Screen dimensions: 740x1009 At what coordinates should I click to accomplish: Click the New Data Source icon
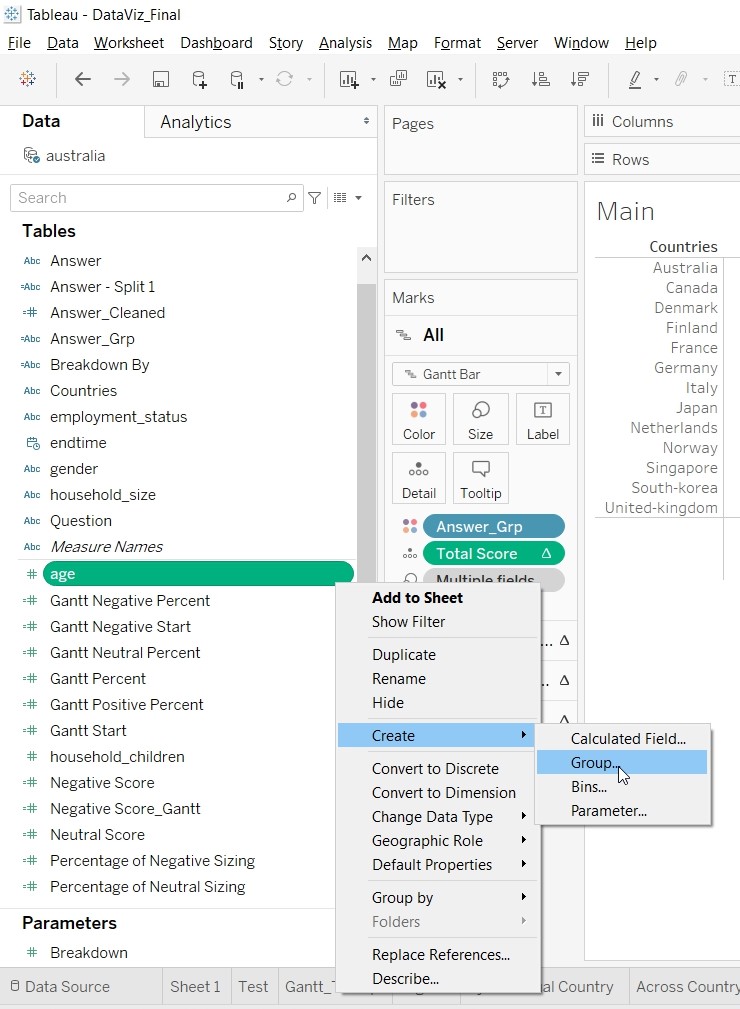pos(199,79)
